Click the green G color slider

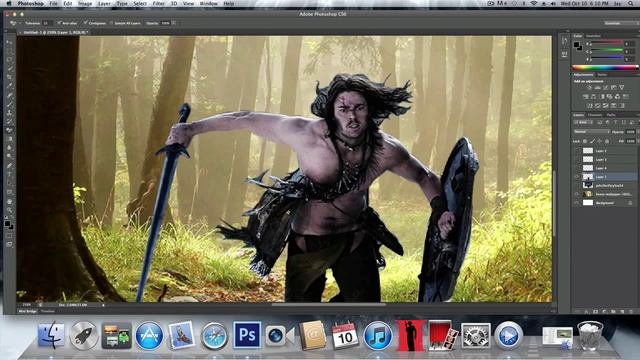point(607,51)
